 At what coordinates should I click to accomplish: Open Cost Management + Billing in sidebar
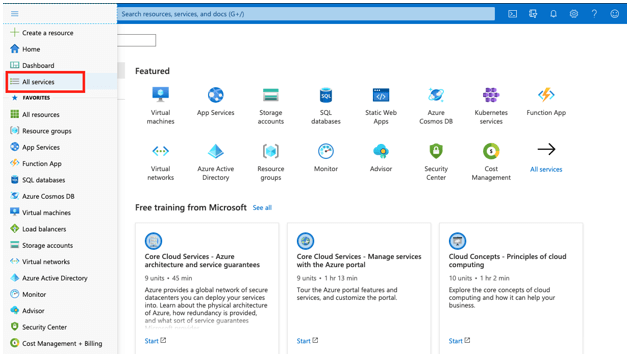tap(56, 343)
